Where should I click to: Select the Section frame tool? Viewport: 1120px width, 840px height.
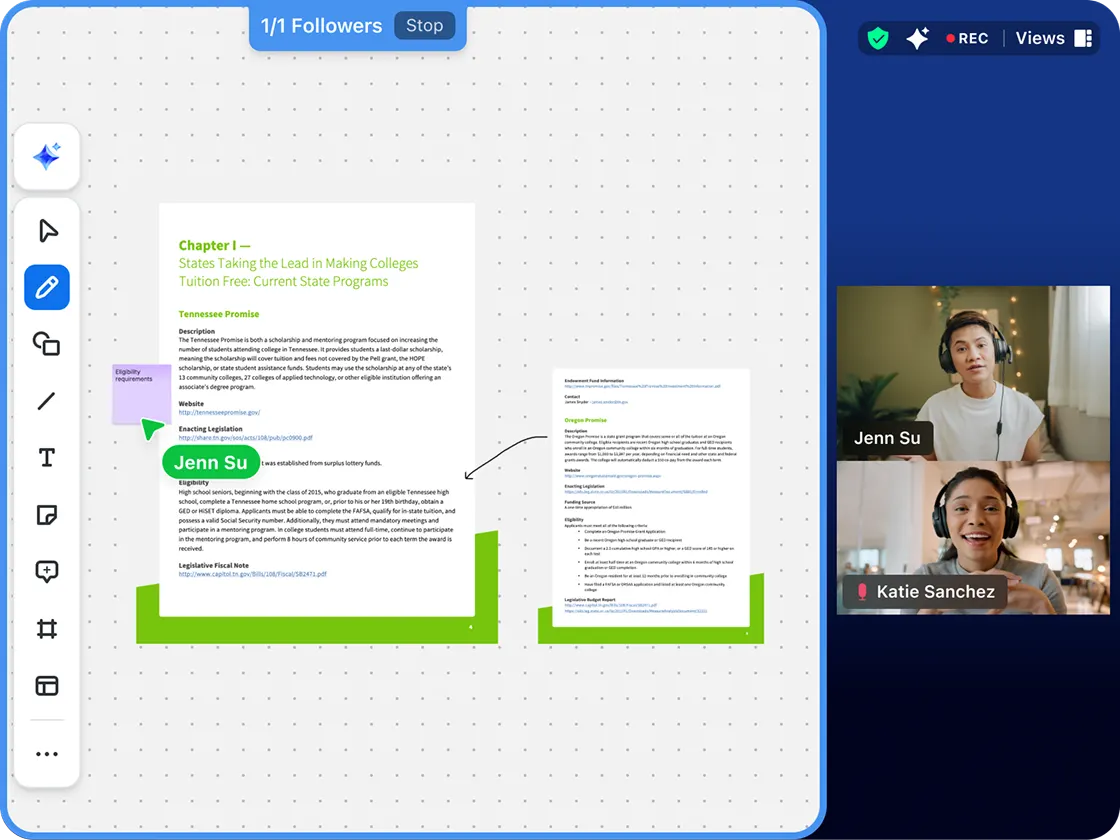click(46, 629)
